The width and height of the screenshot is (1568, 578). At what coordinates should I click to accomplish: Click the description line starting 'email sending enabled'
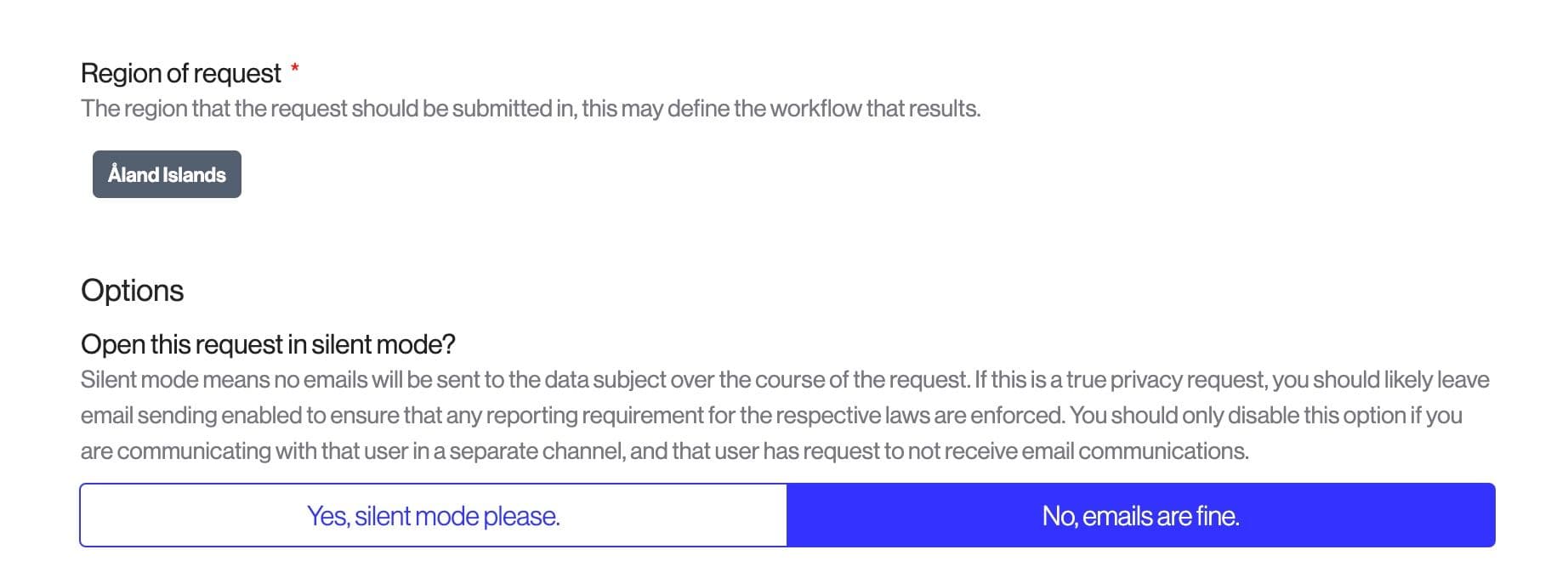pos(770,416)
